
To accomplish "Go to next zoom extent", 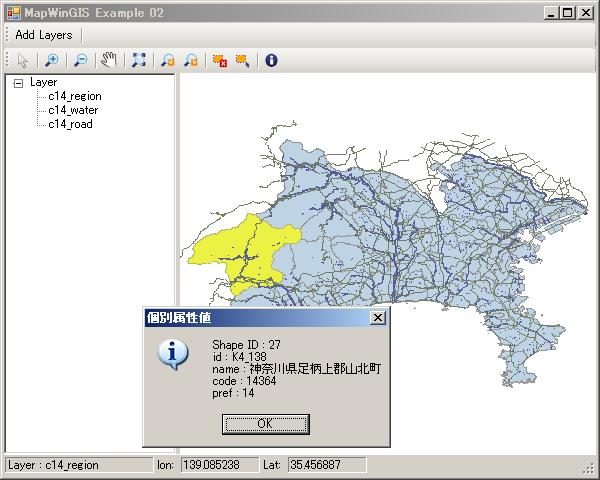I will point(190,60).
